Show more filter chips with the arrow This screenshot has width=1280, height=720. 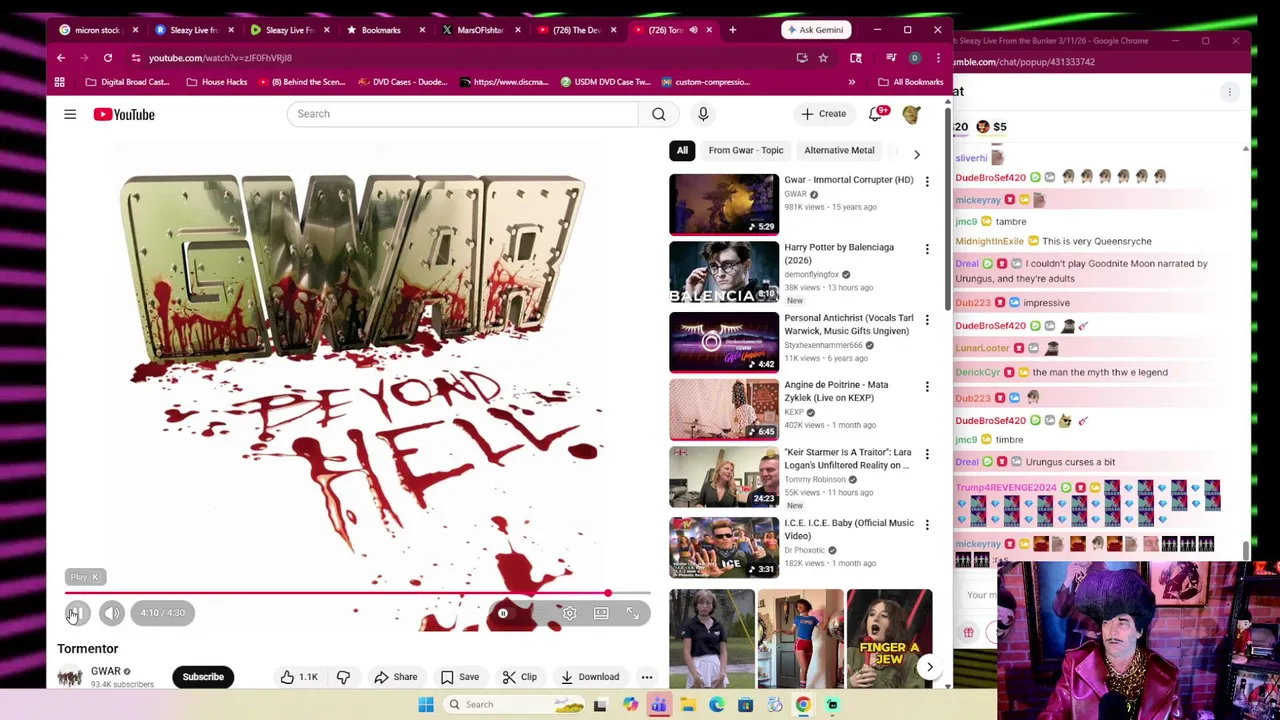917,153
